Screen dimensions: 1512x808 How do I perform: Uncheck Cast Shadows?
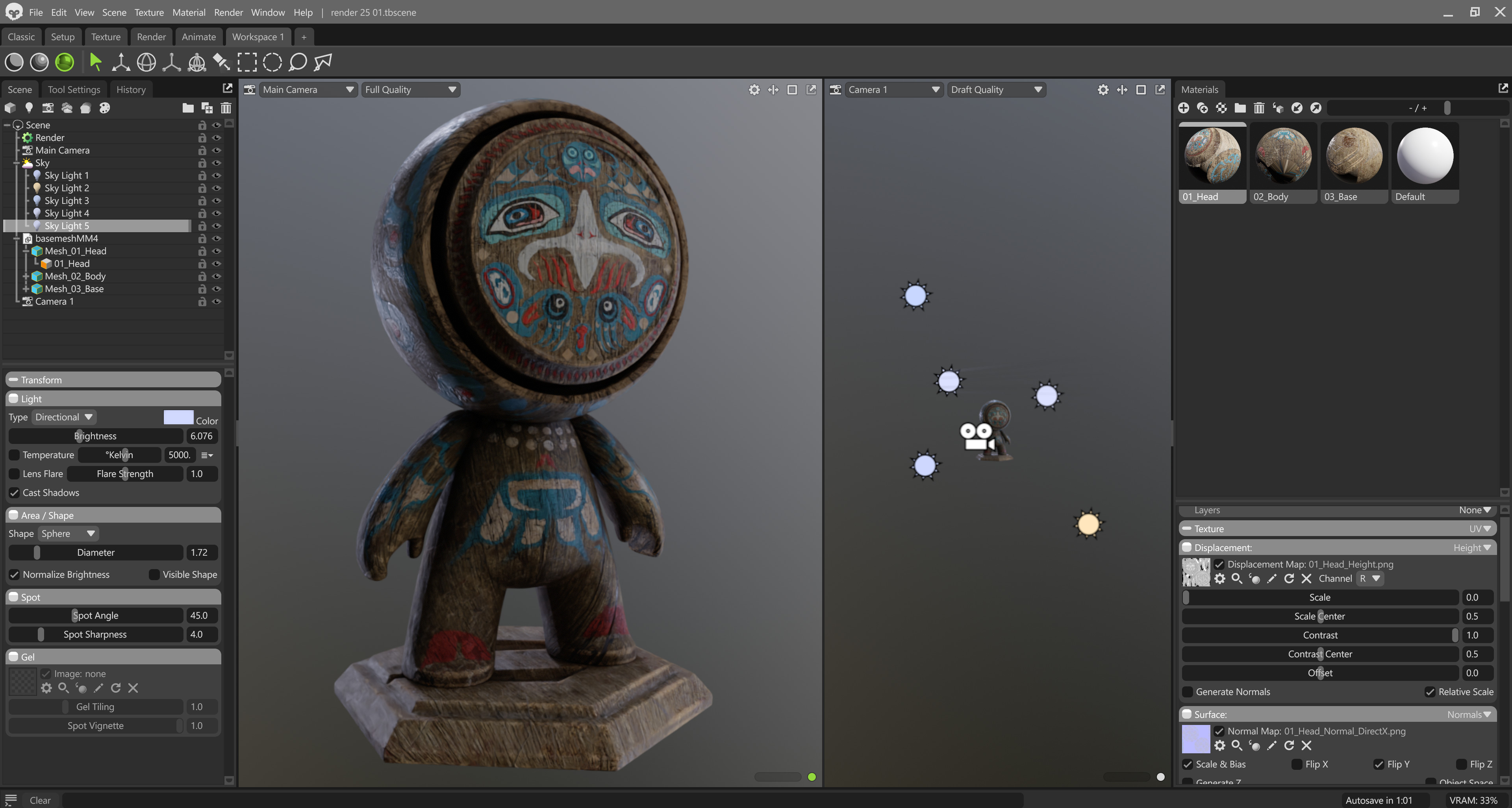(14, 493)
